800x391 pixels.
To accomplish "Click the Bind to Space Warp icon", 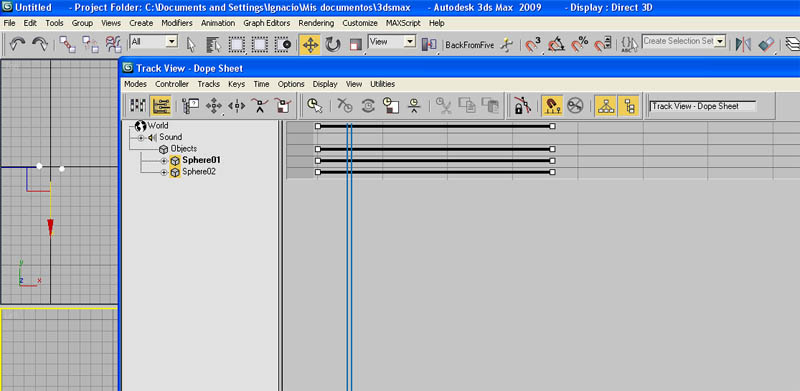I will pos(113,45).
